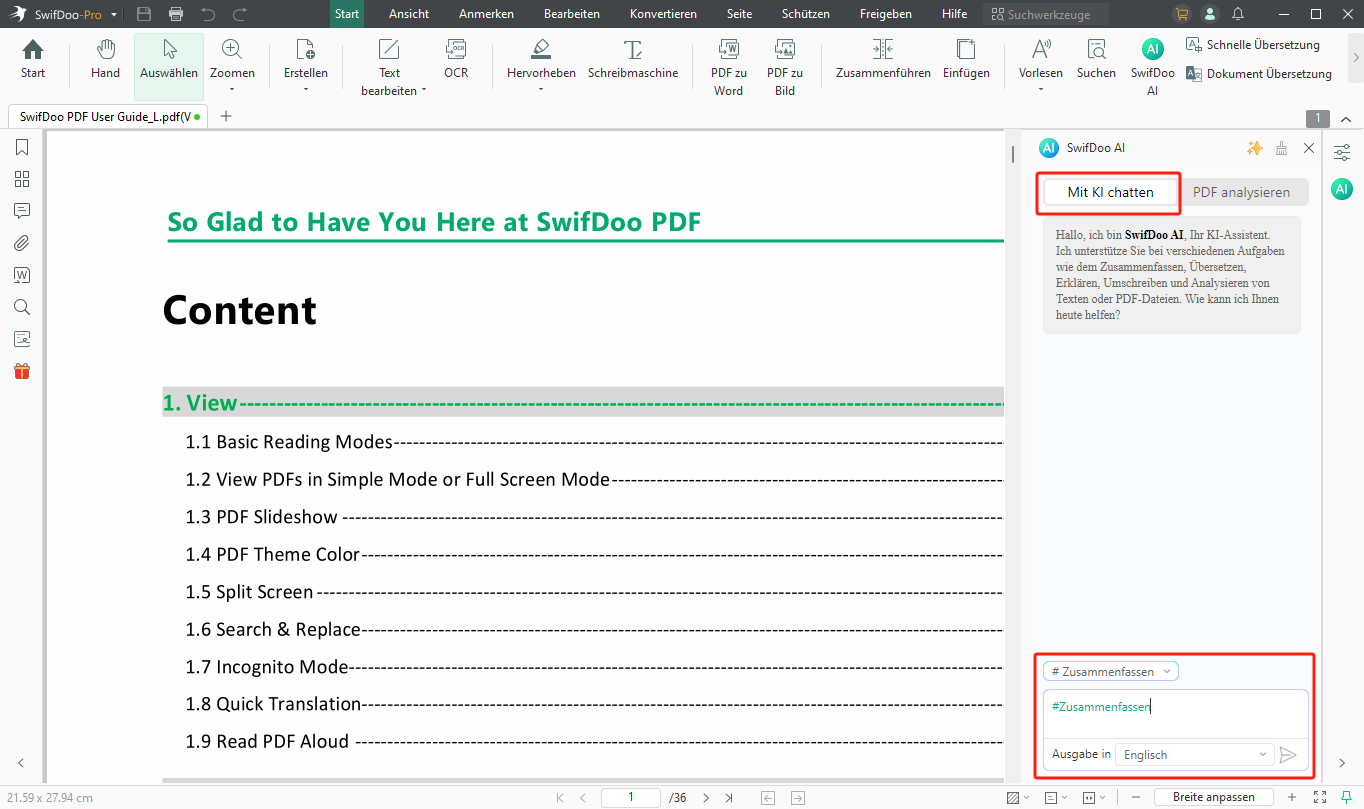Viewport: 1364px width, 809px height.
Task: Click the print icon in title bar
Action: coord(176,14)
